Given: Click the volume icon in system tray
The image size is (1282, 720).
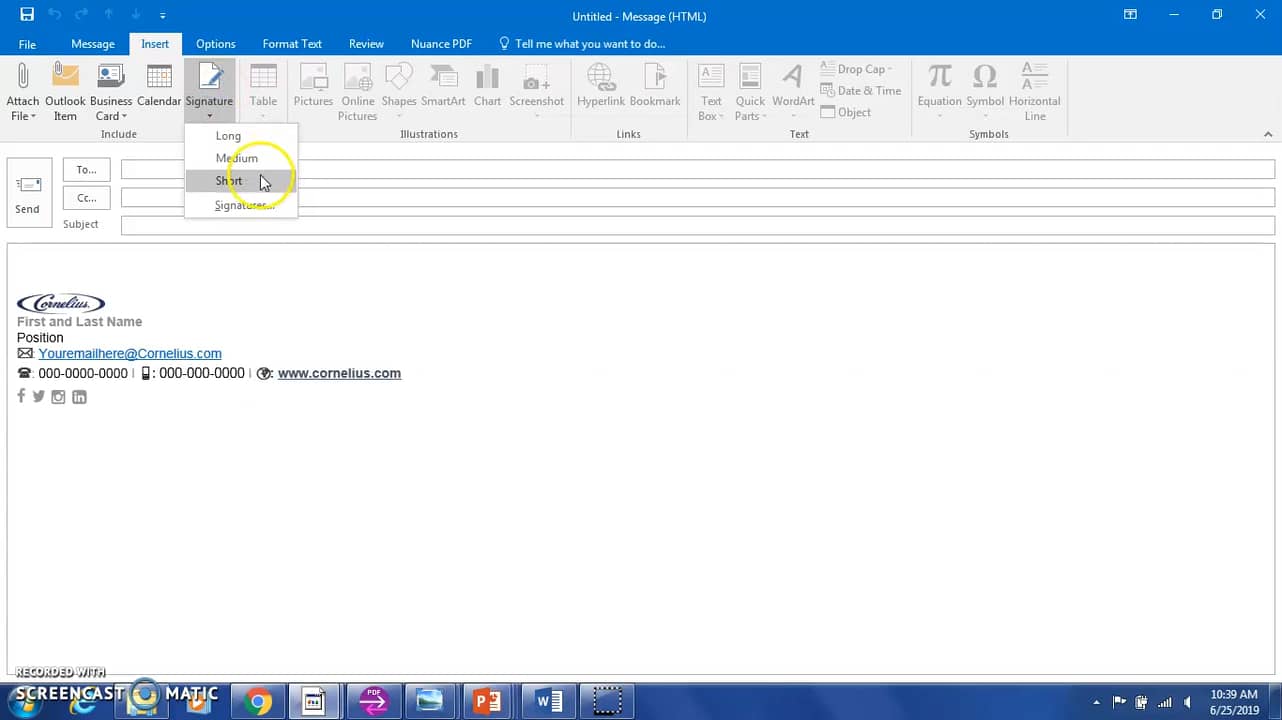Looking at the screenshot, I should click(1187, 702).
